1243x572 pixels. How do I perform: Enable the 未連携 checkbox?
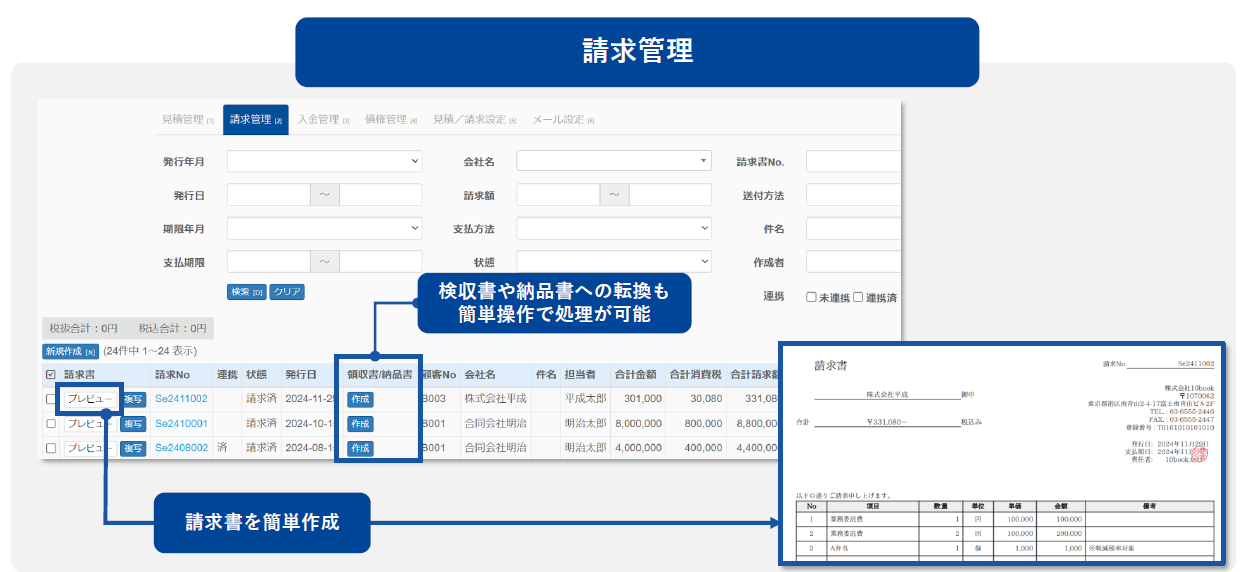(x=811, y=297)
